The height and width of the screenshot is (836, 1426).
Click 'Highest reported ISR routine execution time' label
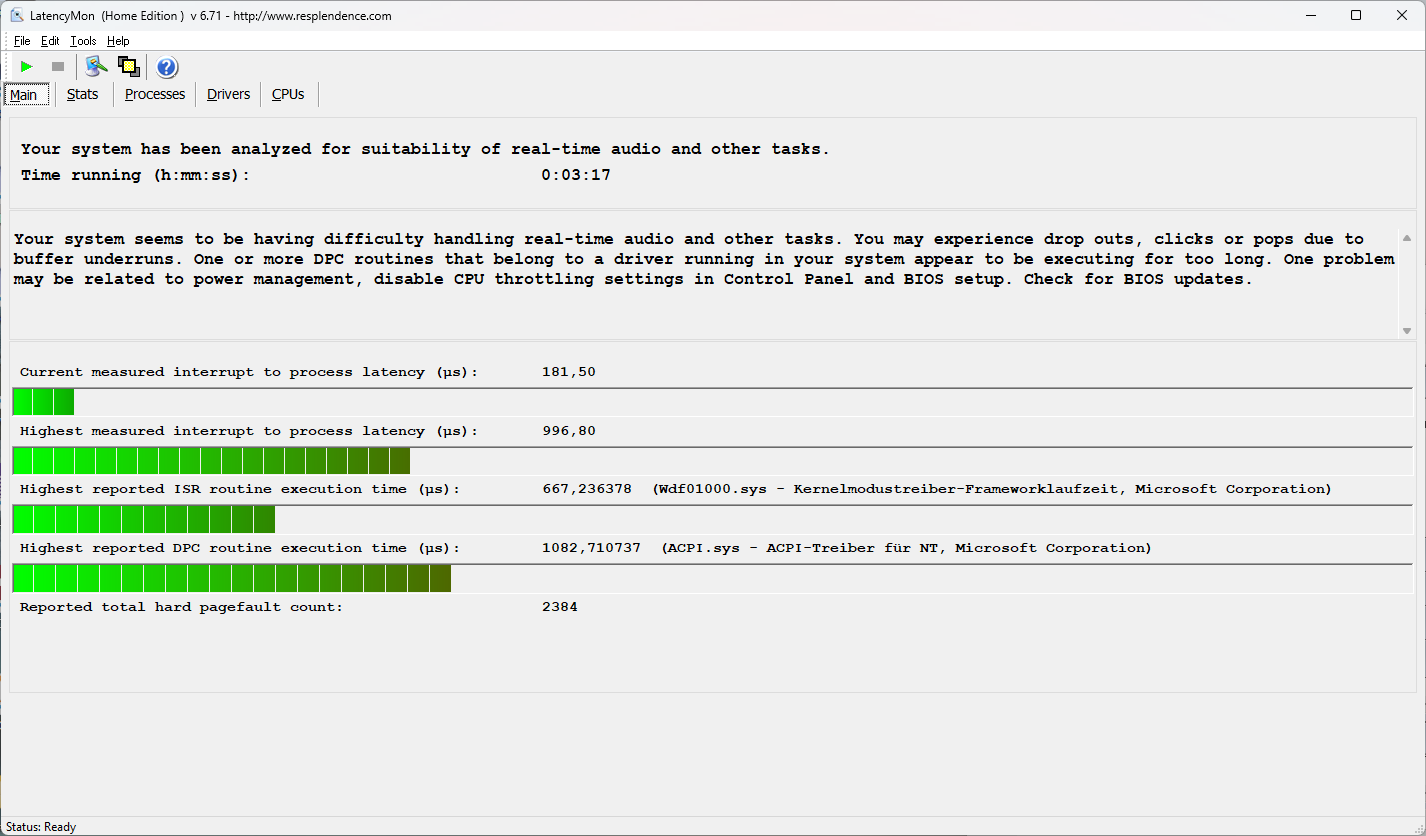240,489
